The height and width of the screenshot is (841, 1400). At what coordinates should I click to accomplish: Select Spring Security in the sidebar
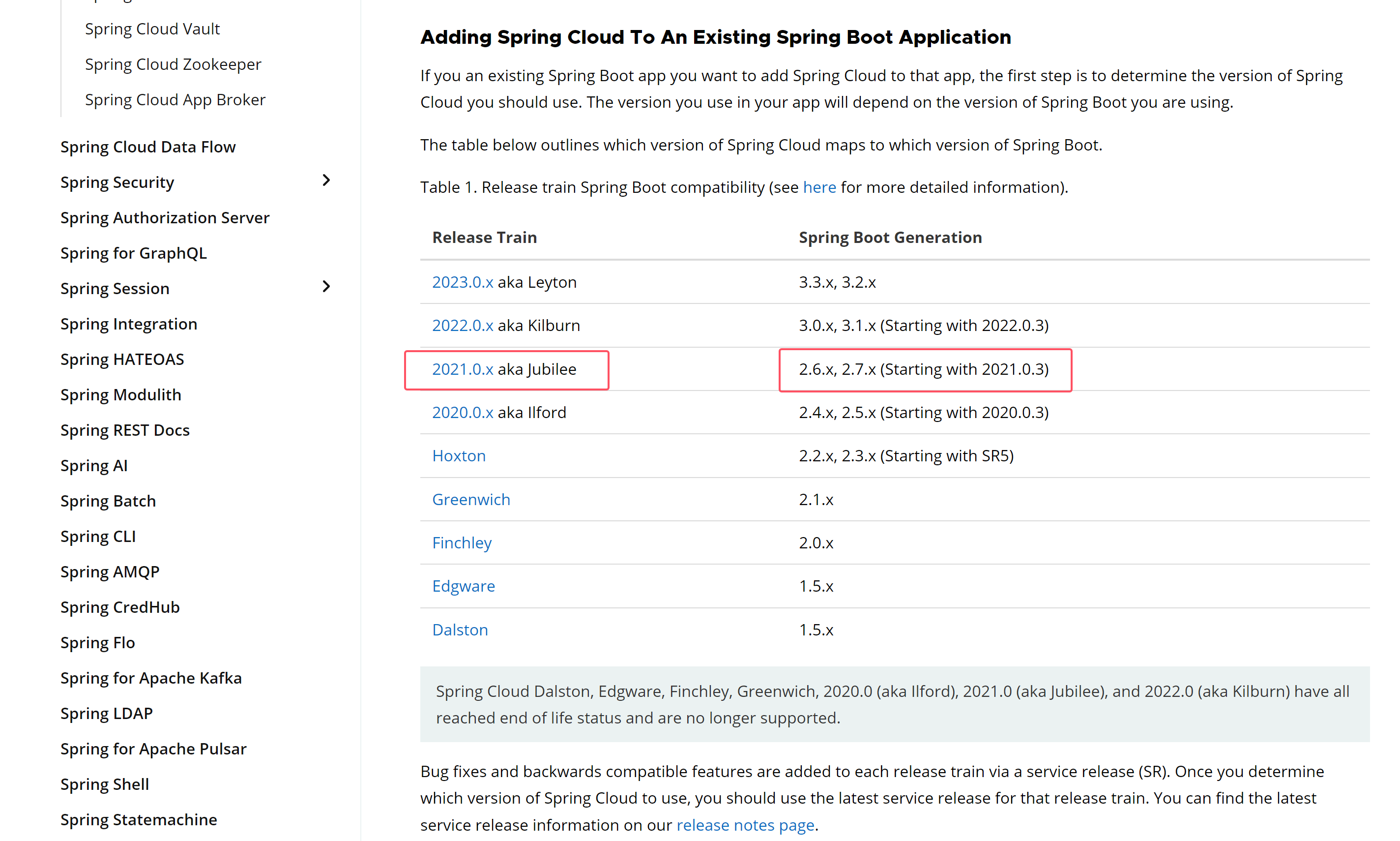[x=117, y=182]
